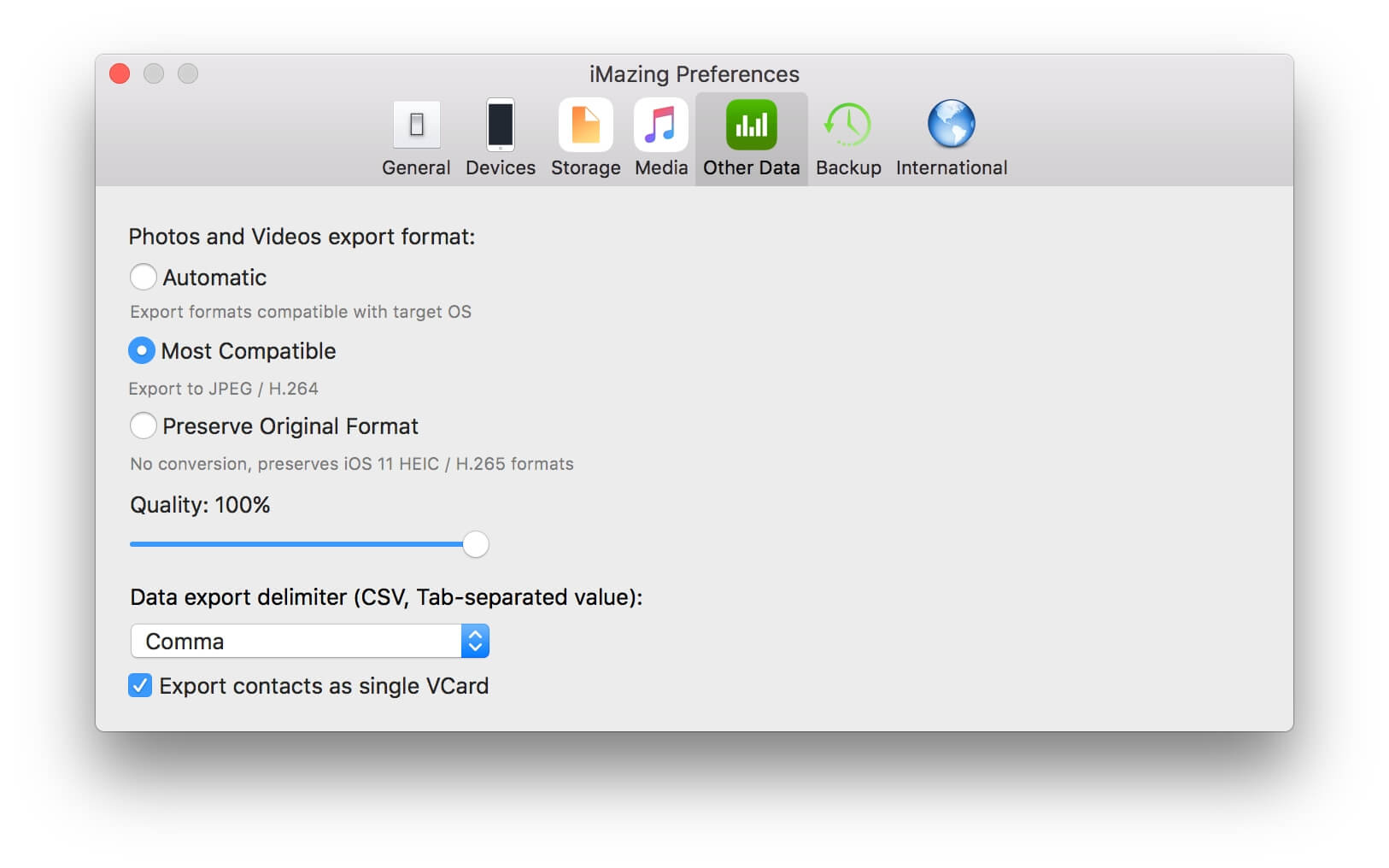The height and width of the screenshot is (868, 1389).
Task: Switch to the Storage tab label
Action: coord(585,168)
